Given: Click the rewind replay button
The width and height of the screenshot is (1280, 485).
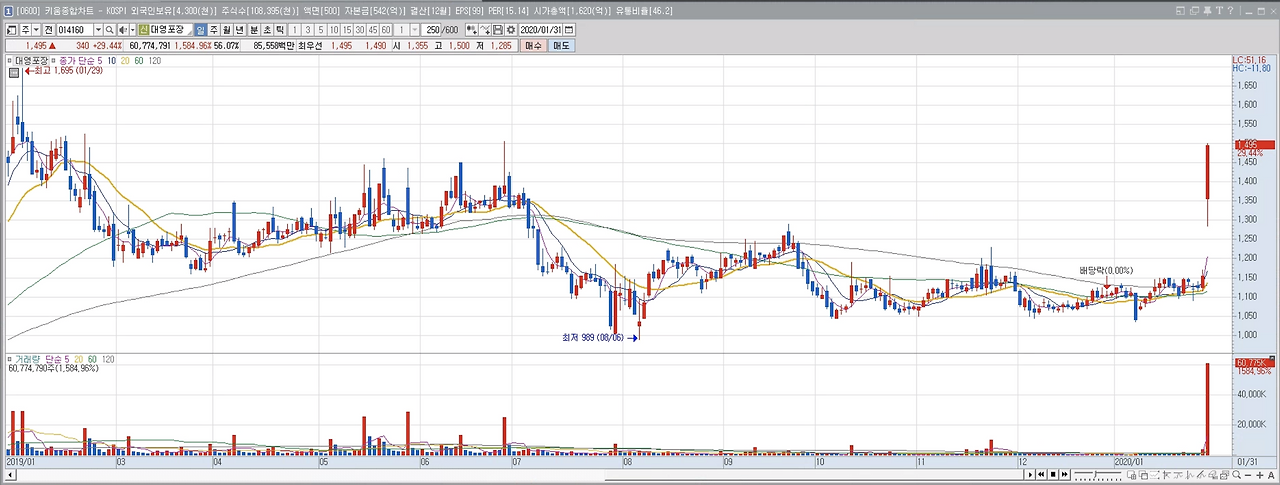Looking at the screenshot, I should [x=1041, y=475].
